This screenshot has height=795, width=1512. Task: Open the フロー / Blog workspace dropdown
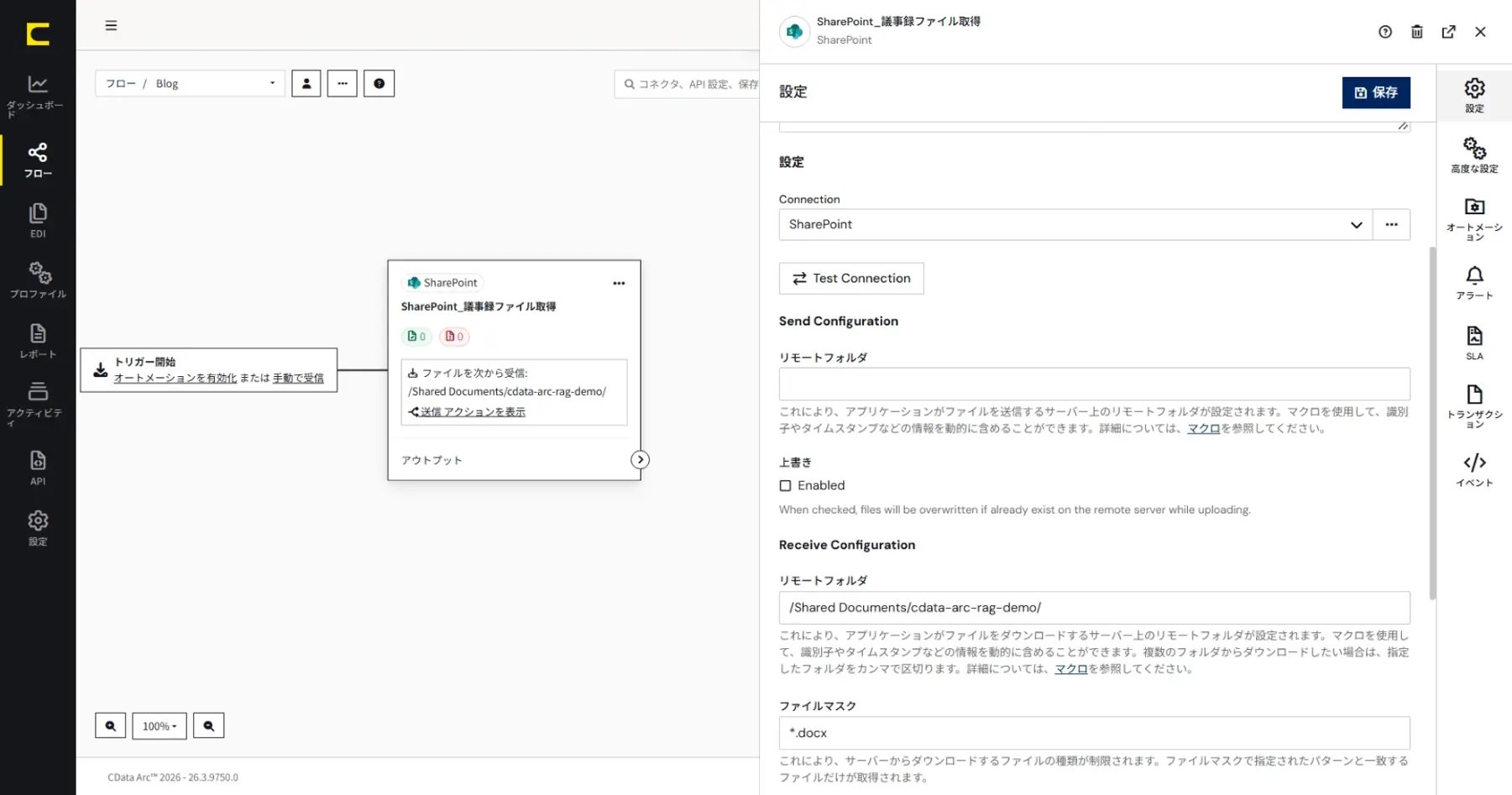pyautogui.click(x=190, y=83)
